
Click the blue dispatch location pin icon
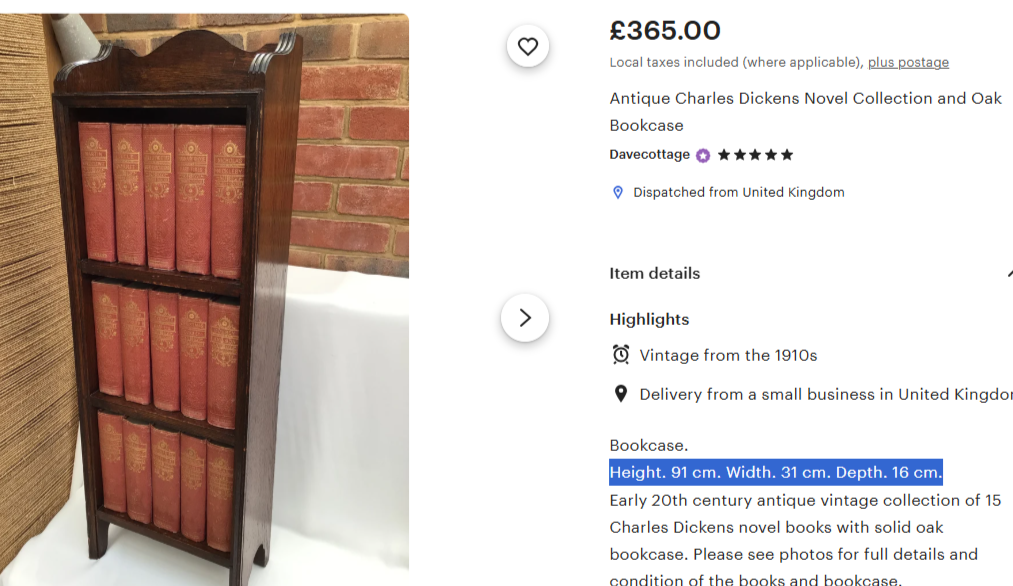(618, 192)
